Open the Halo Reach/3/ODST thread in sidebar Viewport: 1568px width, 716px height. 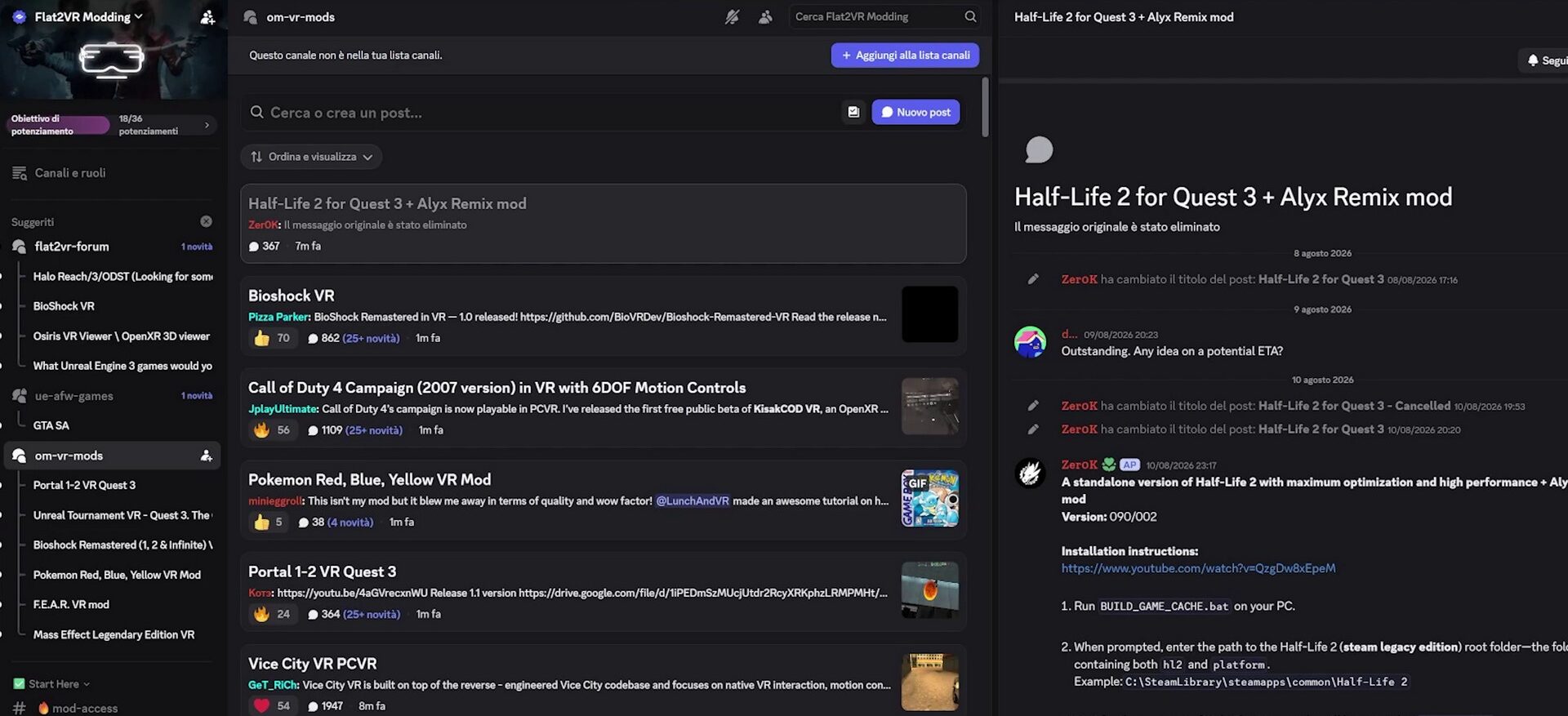122,277
